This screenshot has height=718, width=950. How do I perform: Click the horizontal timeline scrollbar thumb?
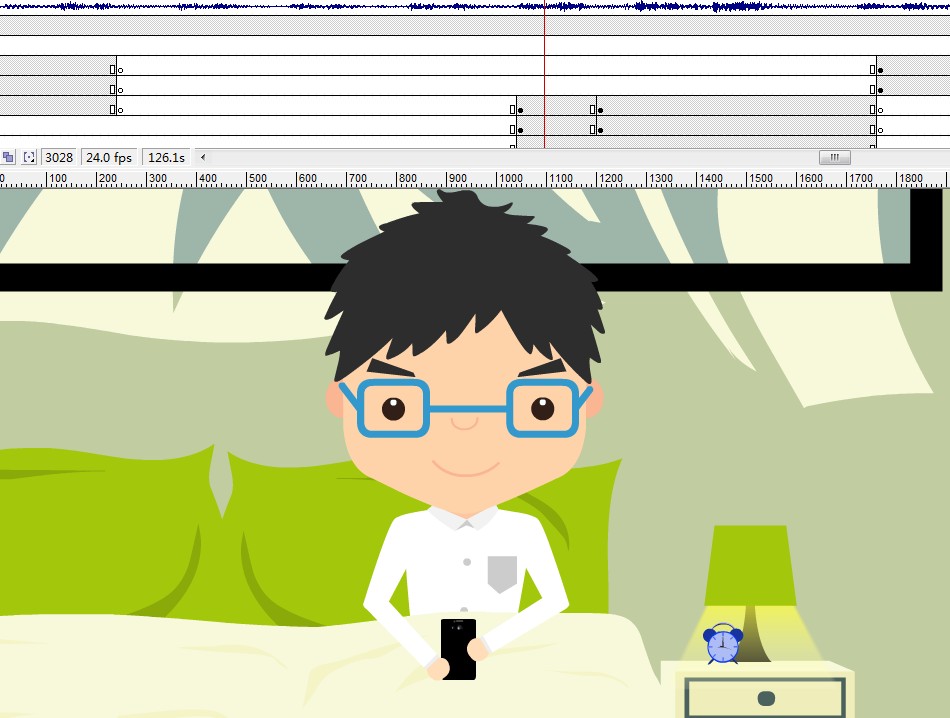click(834, 157)
